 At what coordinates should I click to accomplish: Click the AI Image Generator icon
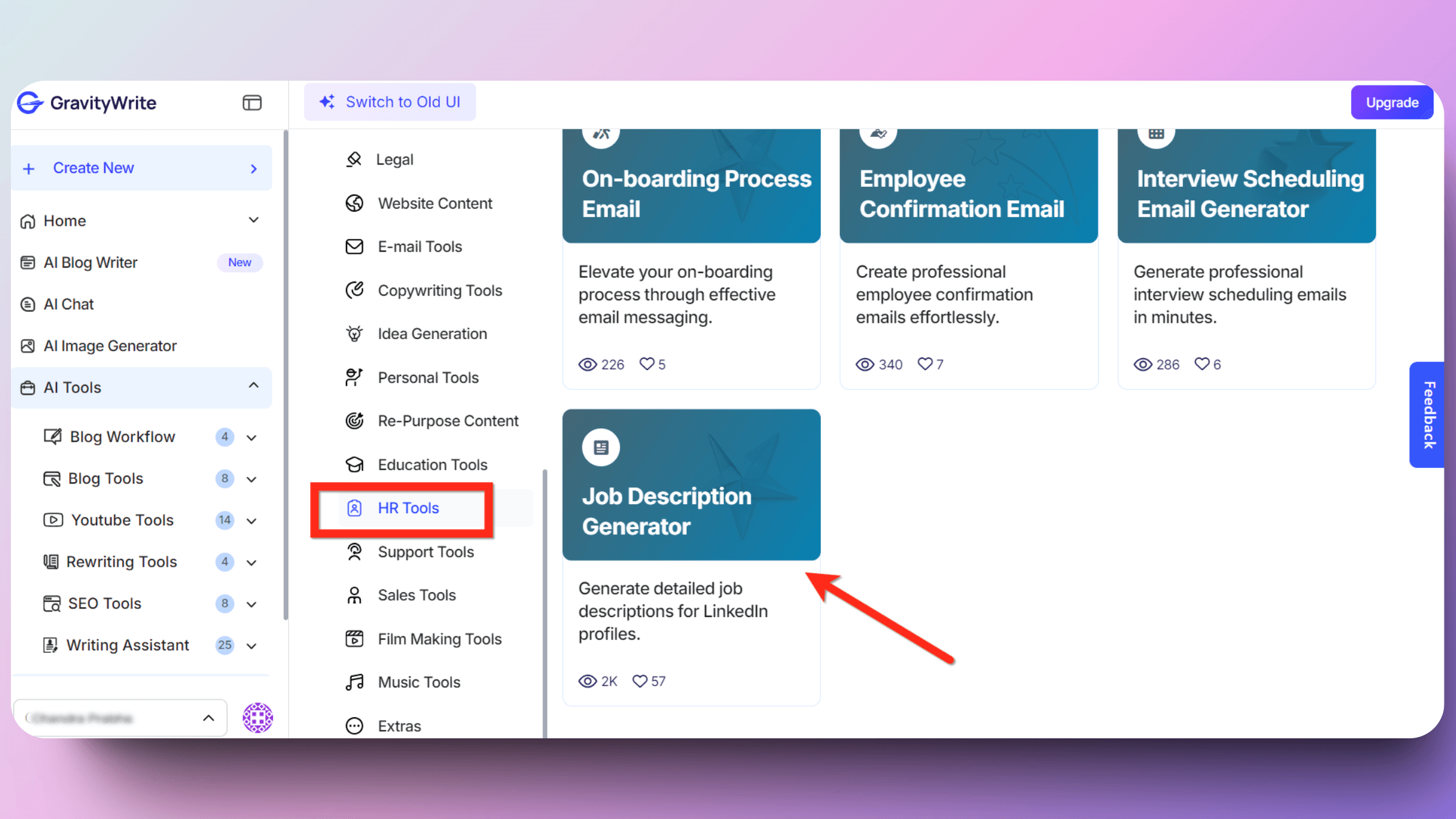pos(28,345)
